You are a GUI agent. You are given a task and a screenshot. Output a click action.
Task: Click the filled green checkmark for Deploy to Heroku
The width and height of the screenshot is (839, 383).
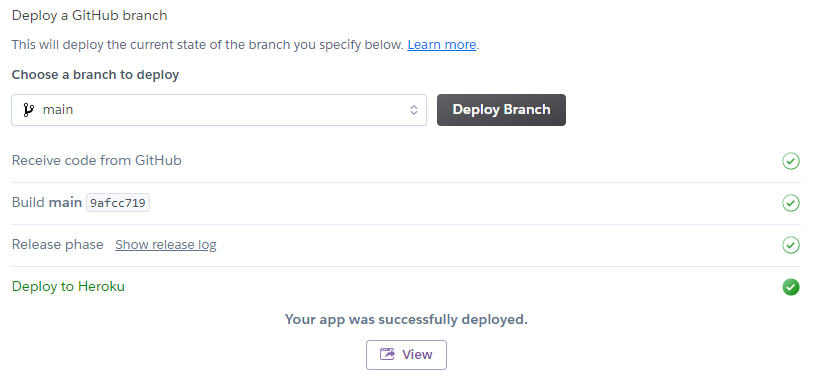790,287
